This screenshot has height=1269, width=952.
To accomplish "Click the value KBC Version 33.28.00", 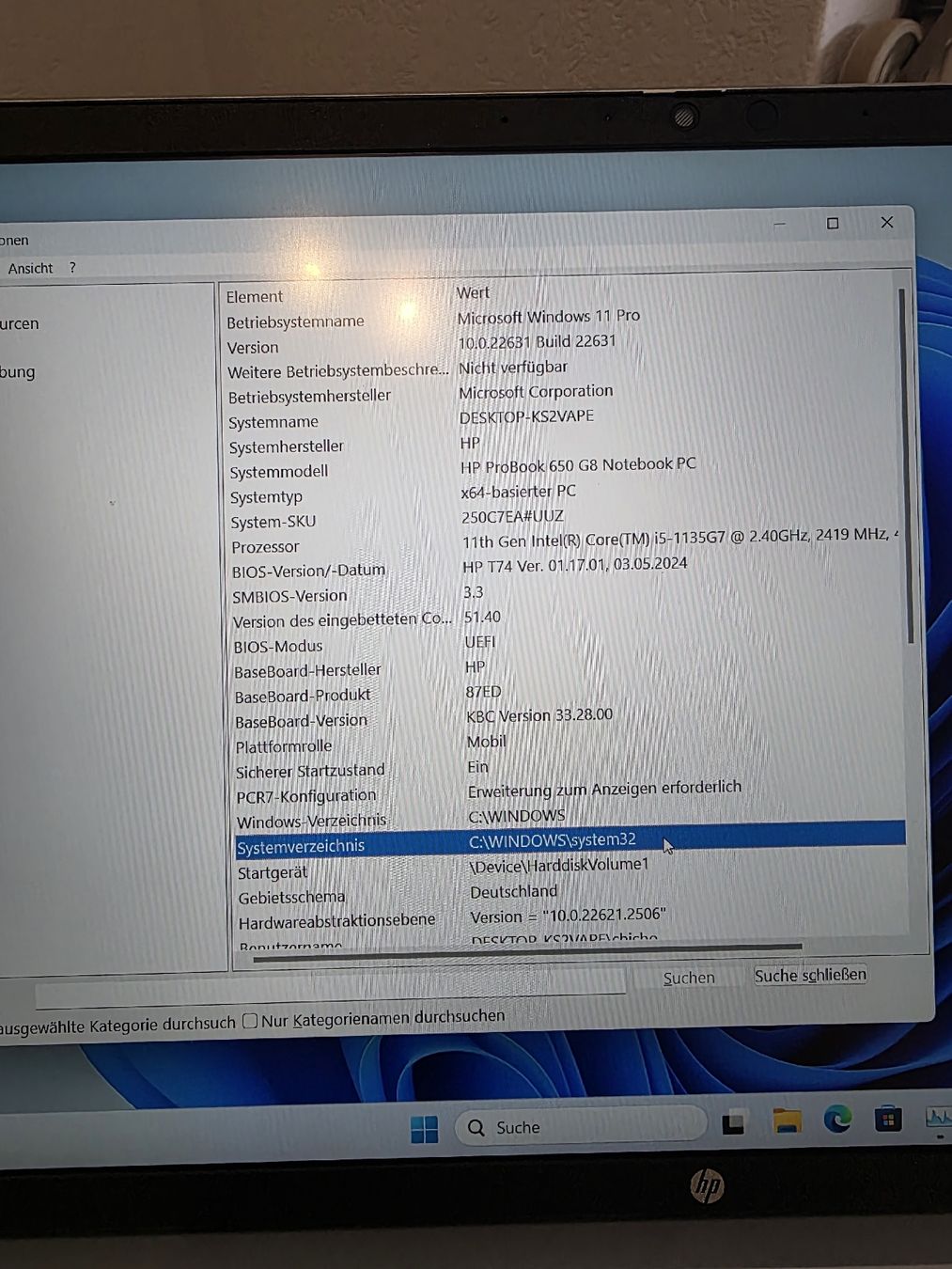I will (539, 715).
